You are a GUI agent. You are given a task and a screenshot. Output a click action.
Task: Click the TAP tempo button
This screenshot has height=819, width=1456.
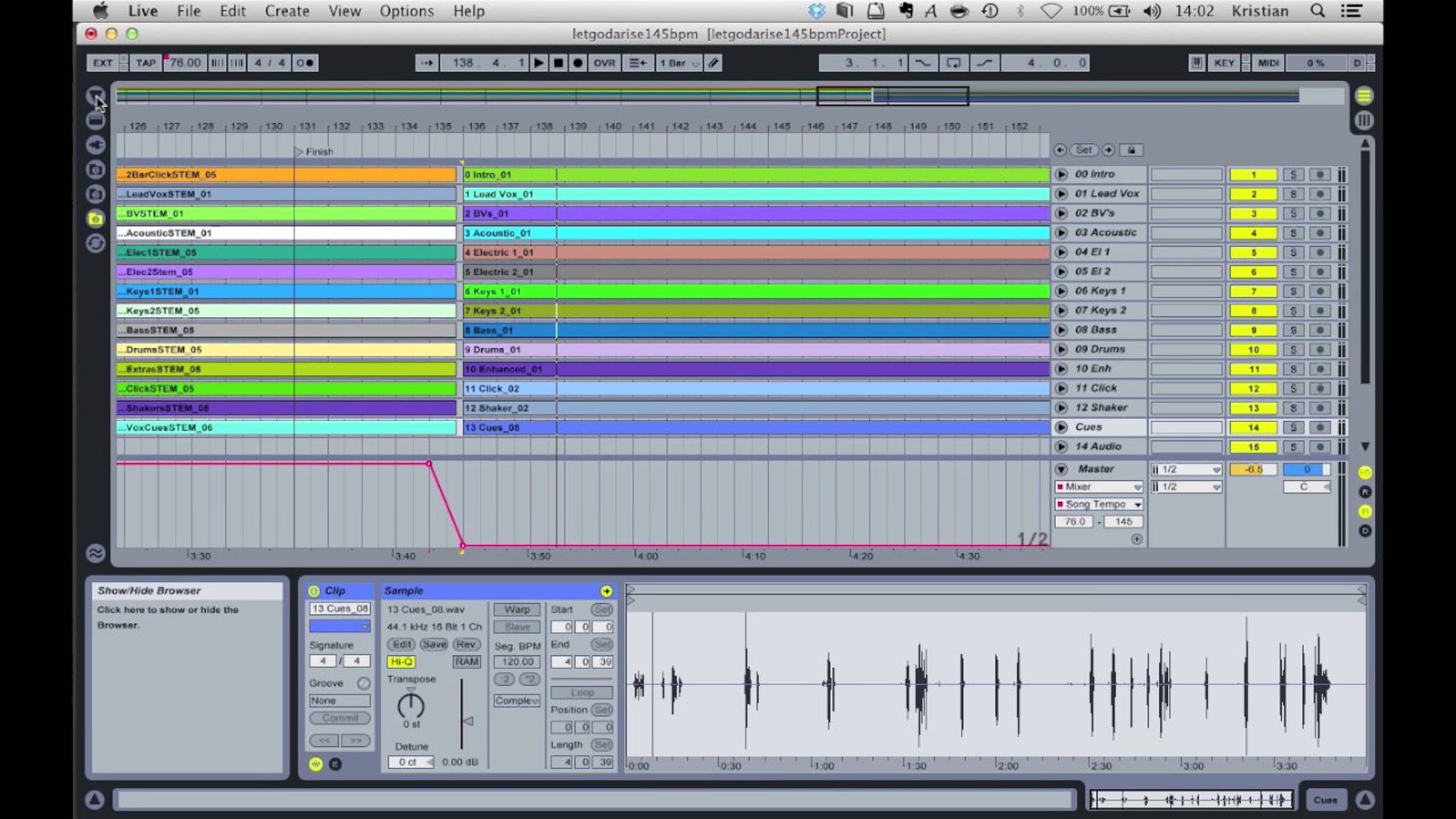pos(146,63)
